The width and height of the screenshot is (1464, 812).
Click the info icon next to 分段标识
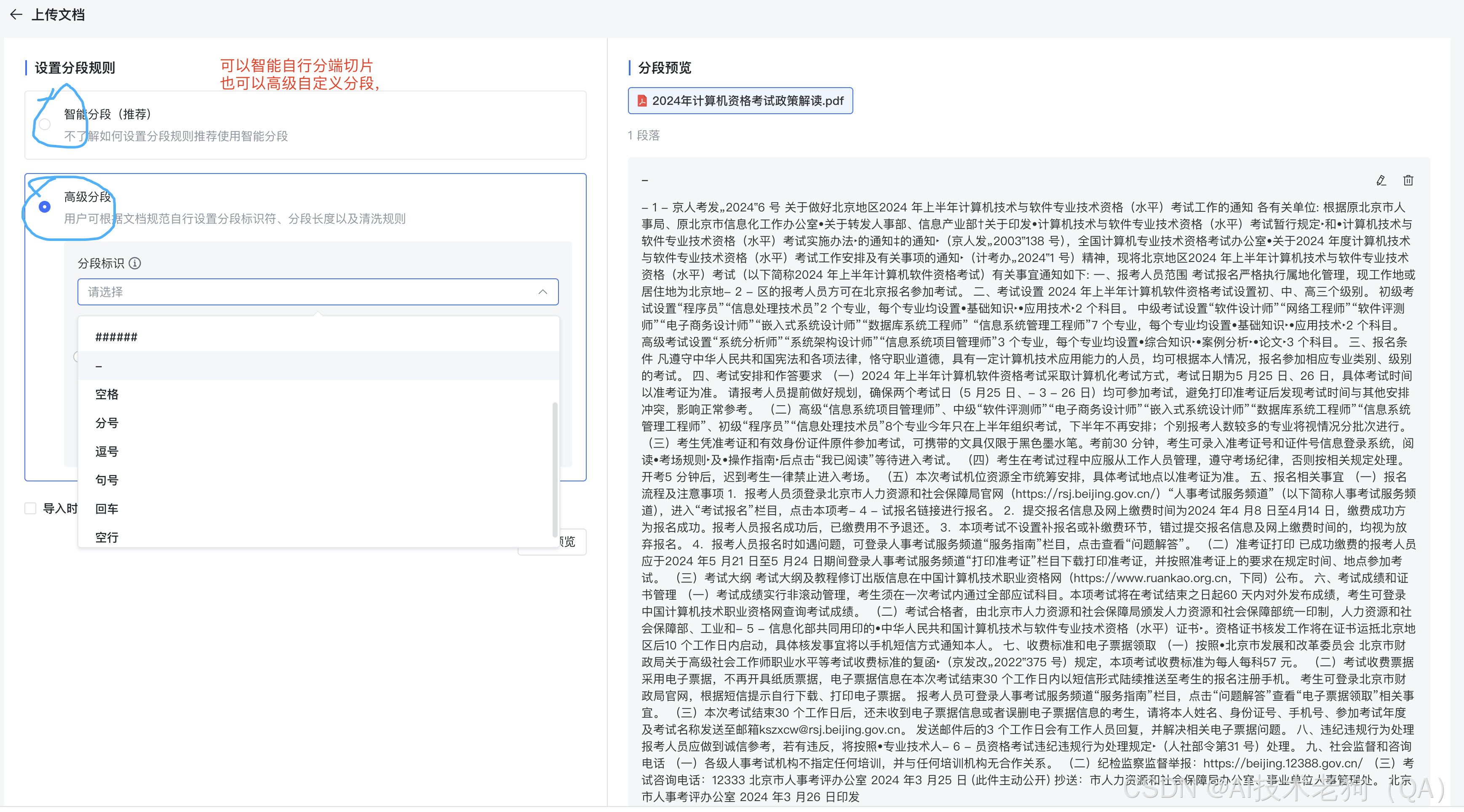coord(134,263)
